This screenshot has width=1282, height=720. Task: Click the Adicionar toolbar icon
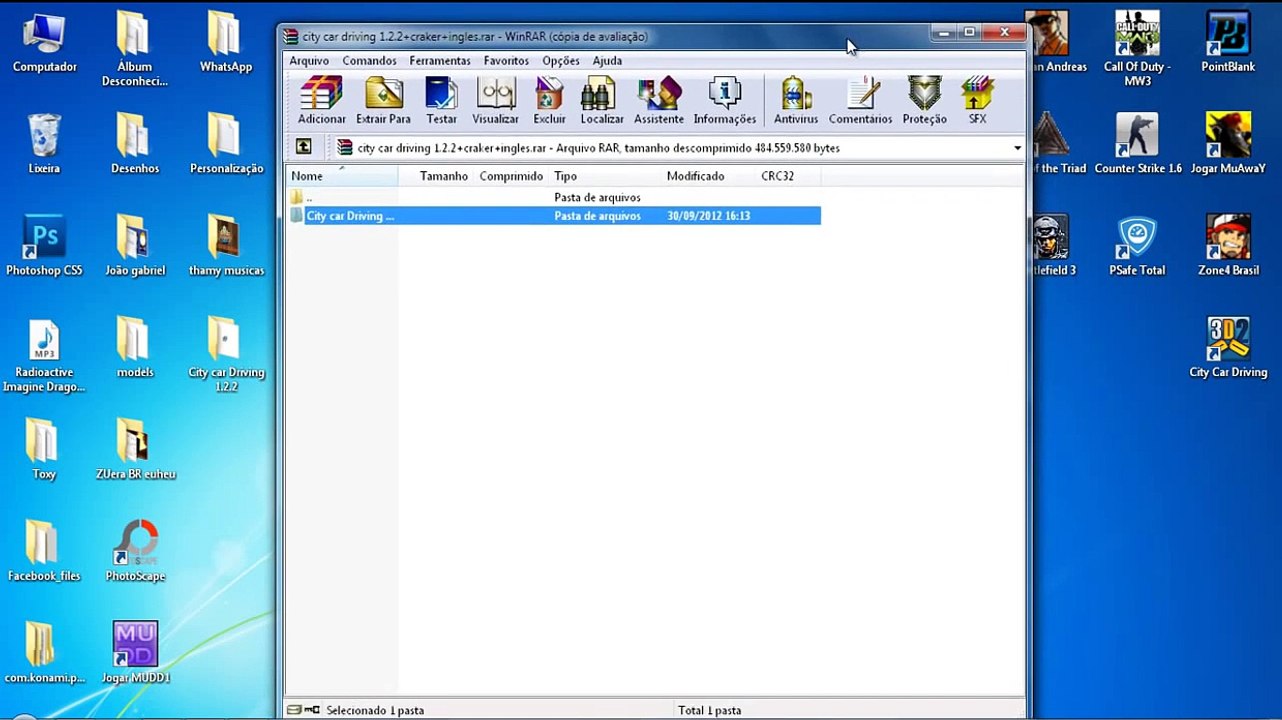pos(321,101)
